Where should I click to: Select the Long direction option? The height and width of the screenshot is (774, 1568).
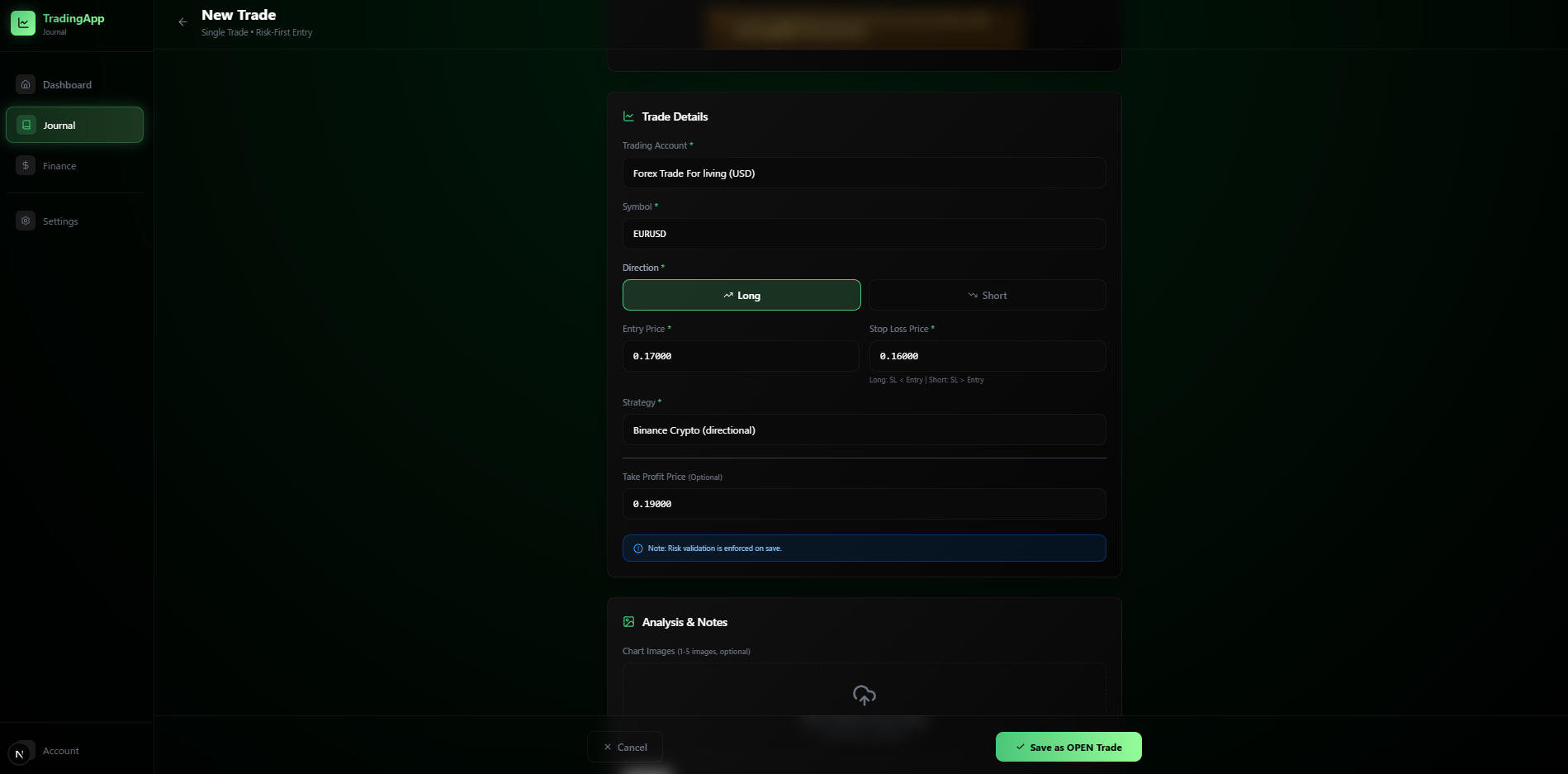[x=741, y=295]
